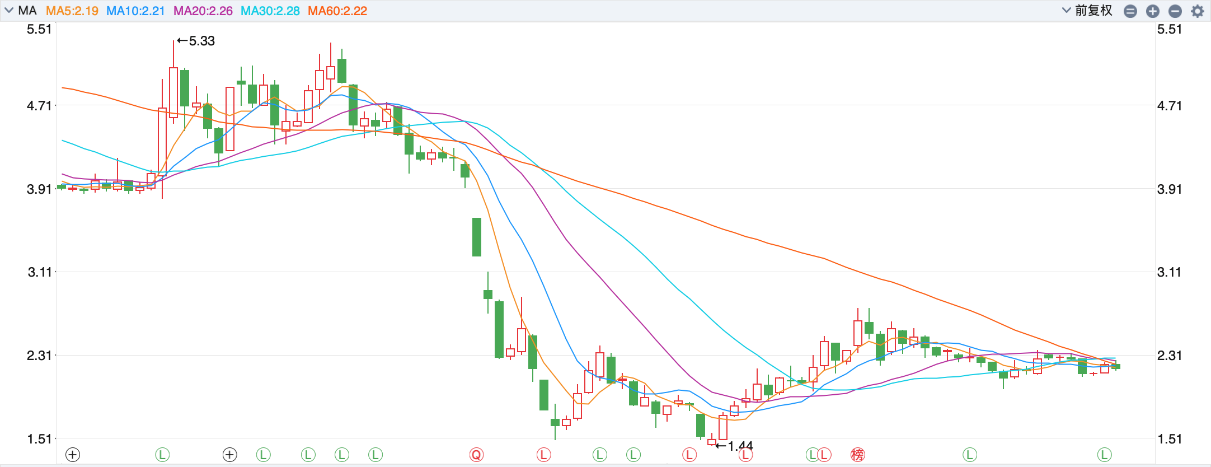This screenshot has height=467, width=1211.
Task: Click the MA60:2.22 legend label
Action: (339, 10)
